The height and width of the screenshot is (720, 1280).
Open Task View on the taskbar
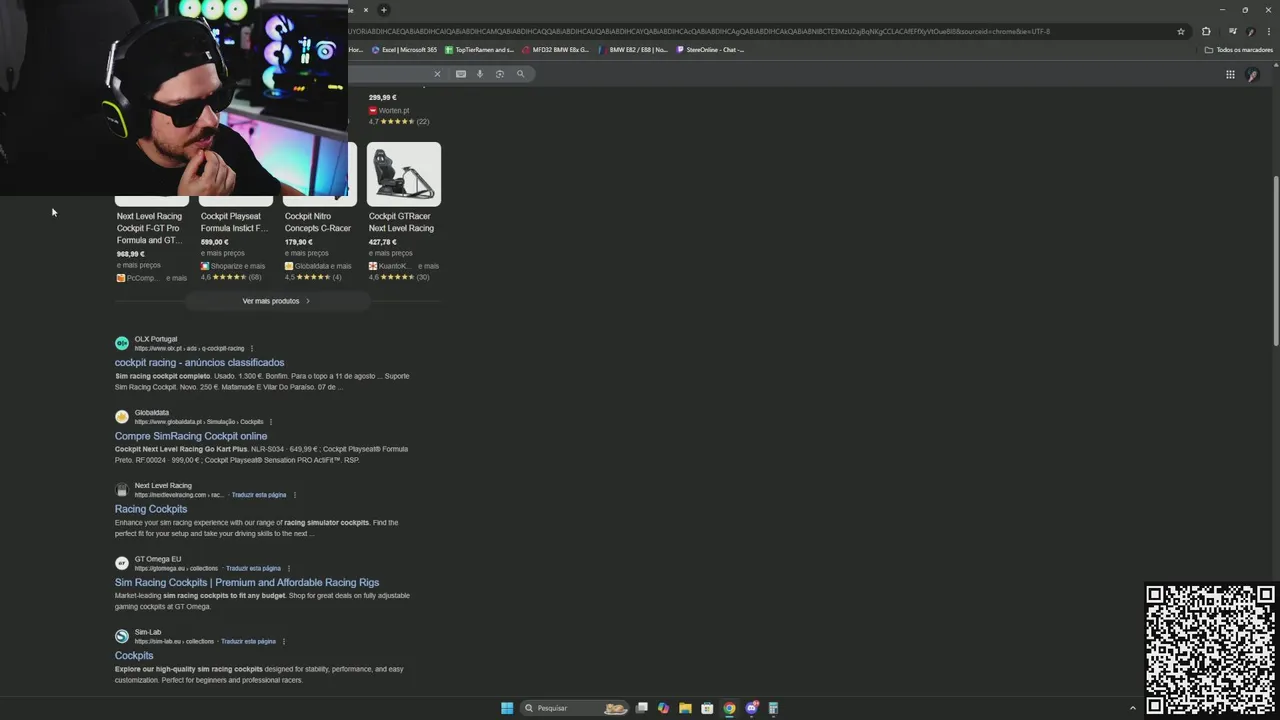tap(642, 708)
